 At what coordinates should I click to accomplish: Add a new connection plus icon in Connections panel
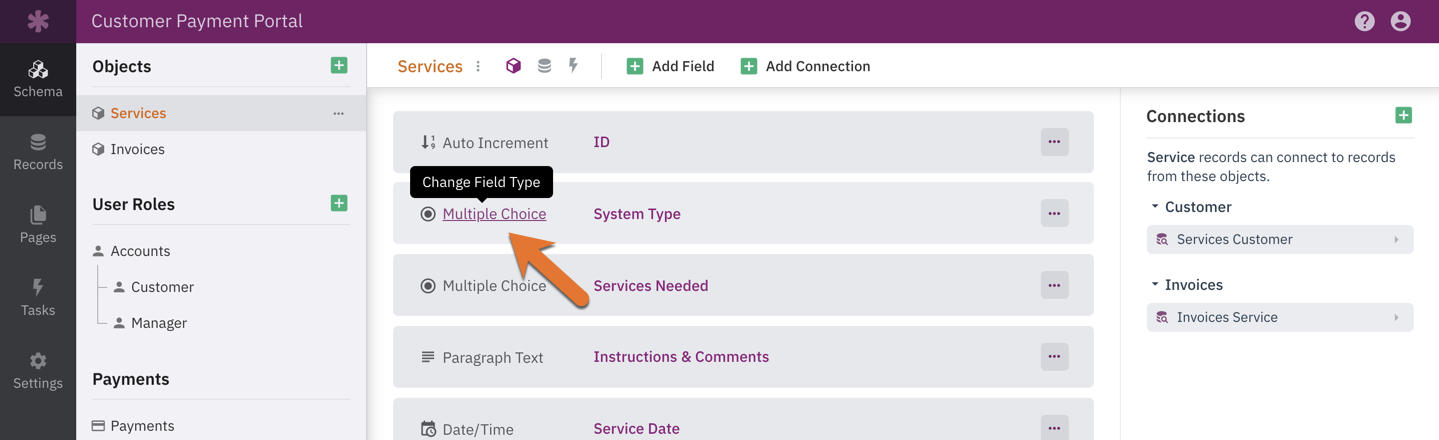1404,115
